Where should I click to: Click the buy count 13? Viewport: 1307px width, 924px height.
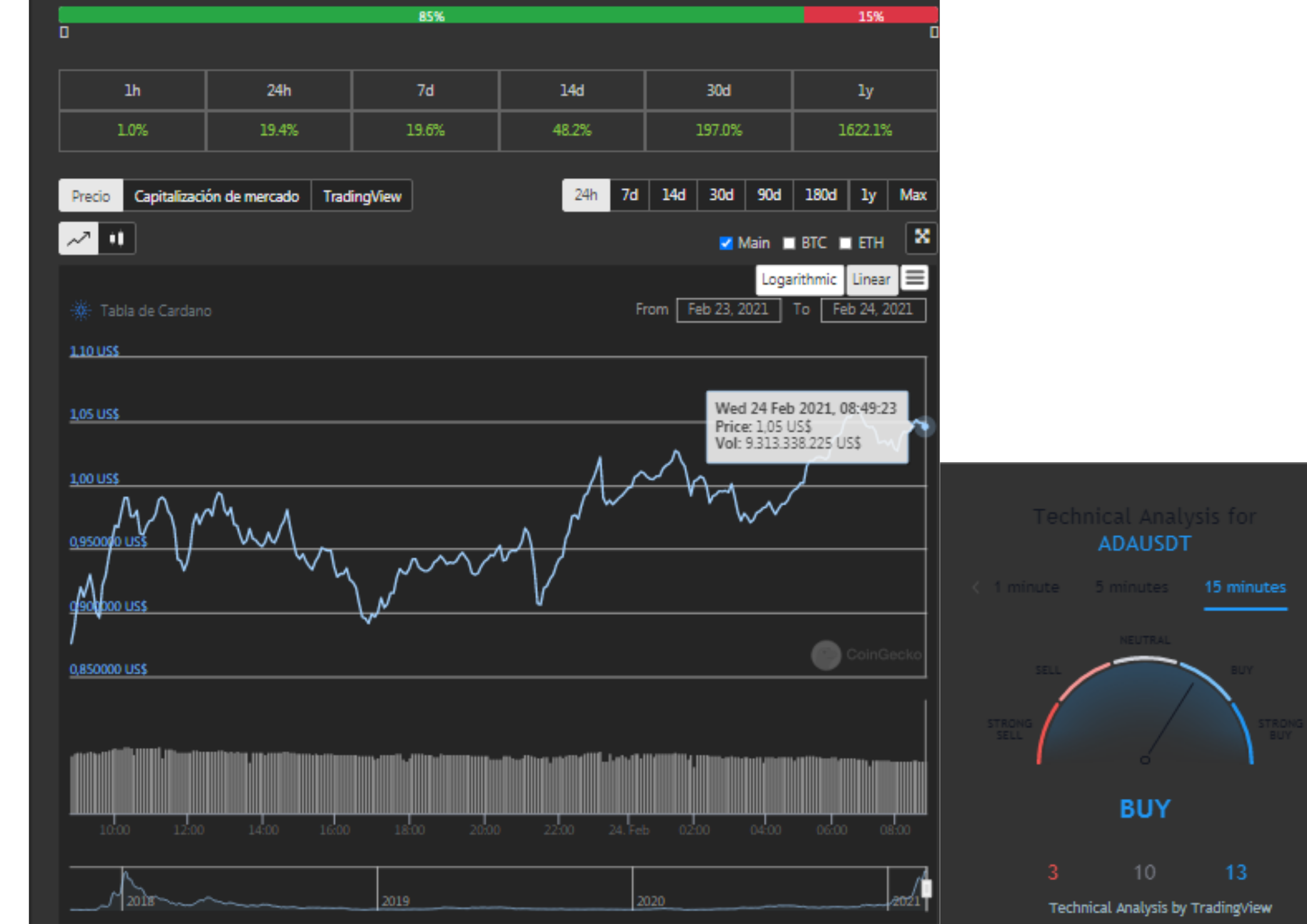click(1236, 872)
